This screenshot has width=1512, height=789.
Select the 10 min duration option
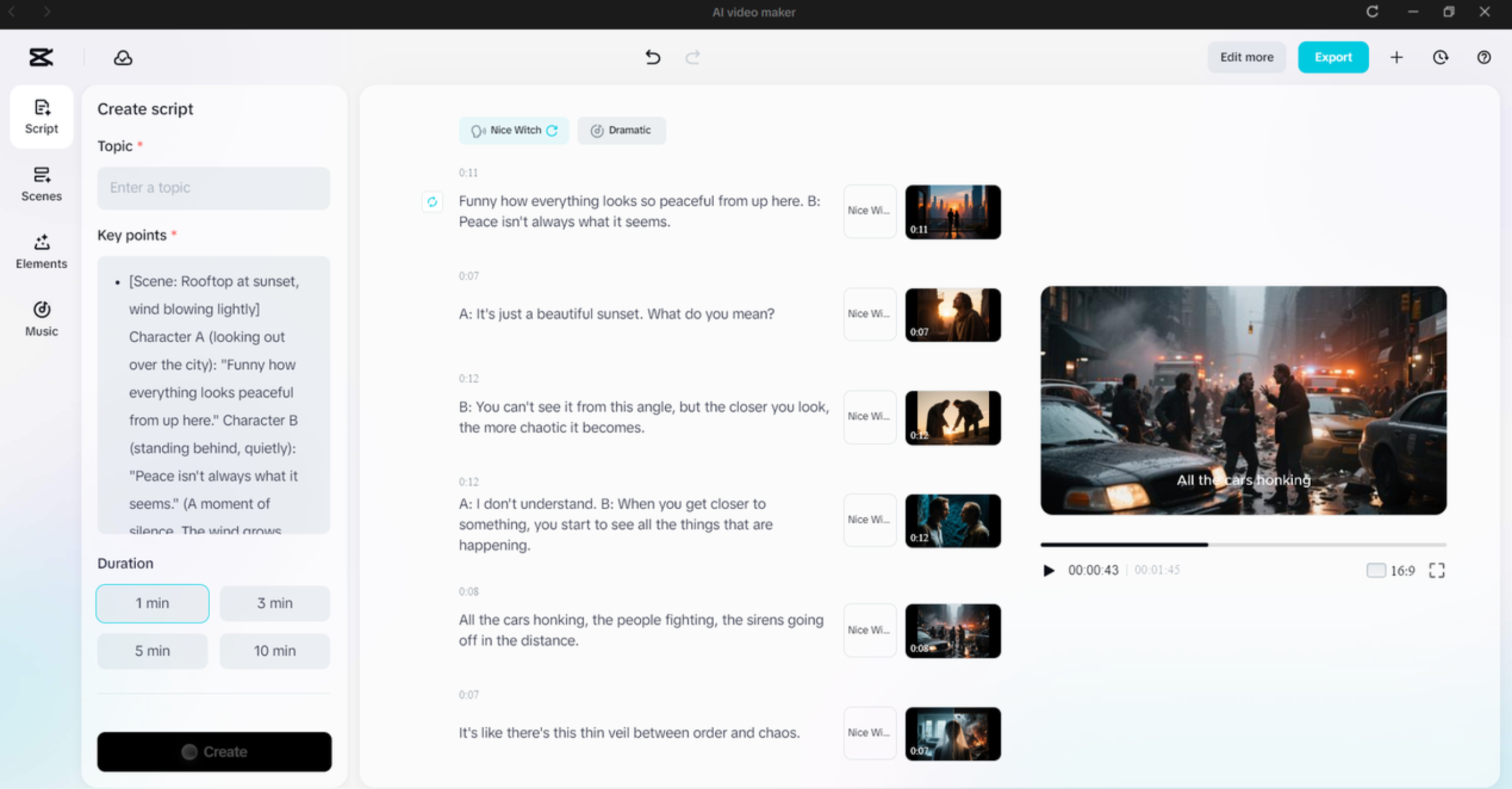click(274, 651)
